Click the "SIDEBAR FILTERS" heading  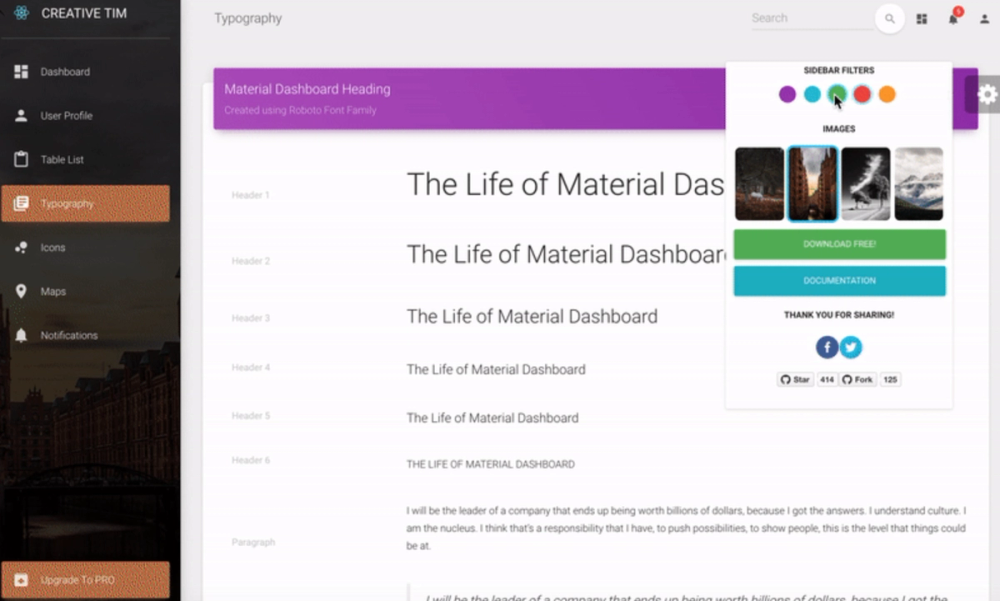[839, 70]
